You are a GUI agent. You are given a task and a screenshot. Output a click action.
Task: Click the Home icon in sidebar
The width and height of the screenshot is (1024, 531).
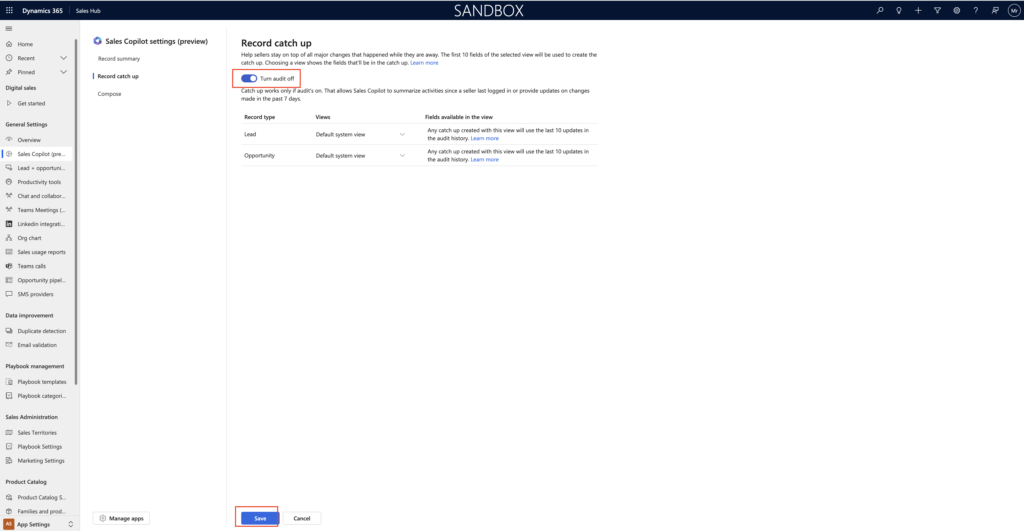coord(9,44)
